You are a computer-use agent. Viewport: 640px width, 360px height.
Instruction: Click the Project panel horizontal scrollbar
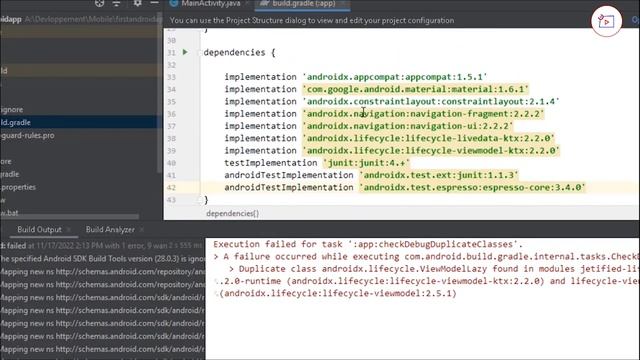click(x=69, y=216)
